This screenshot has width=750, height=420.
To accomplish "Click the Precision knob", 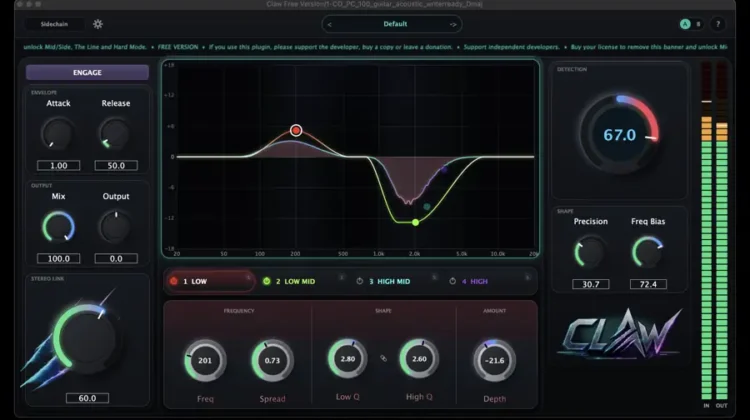I will tap(591, 253).
